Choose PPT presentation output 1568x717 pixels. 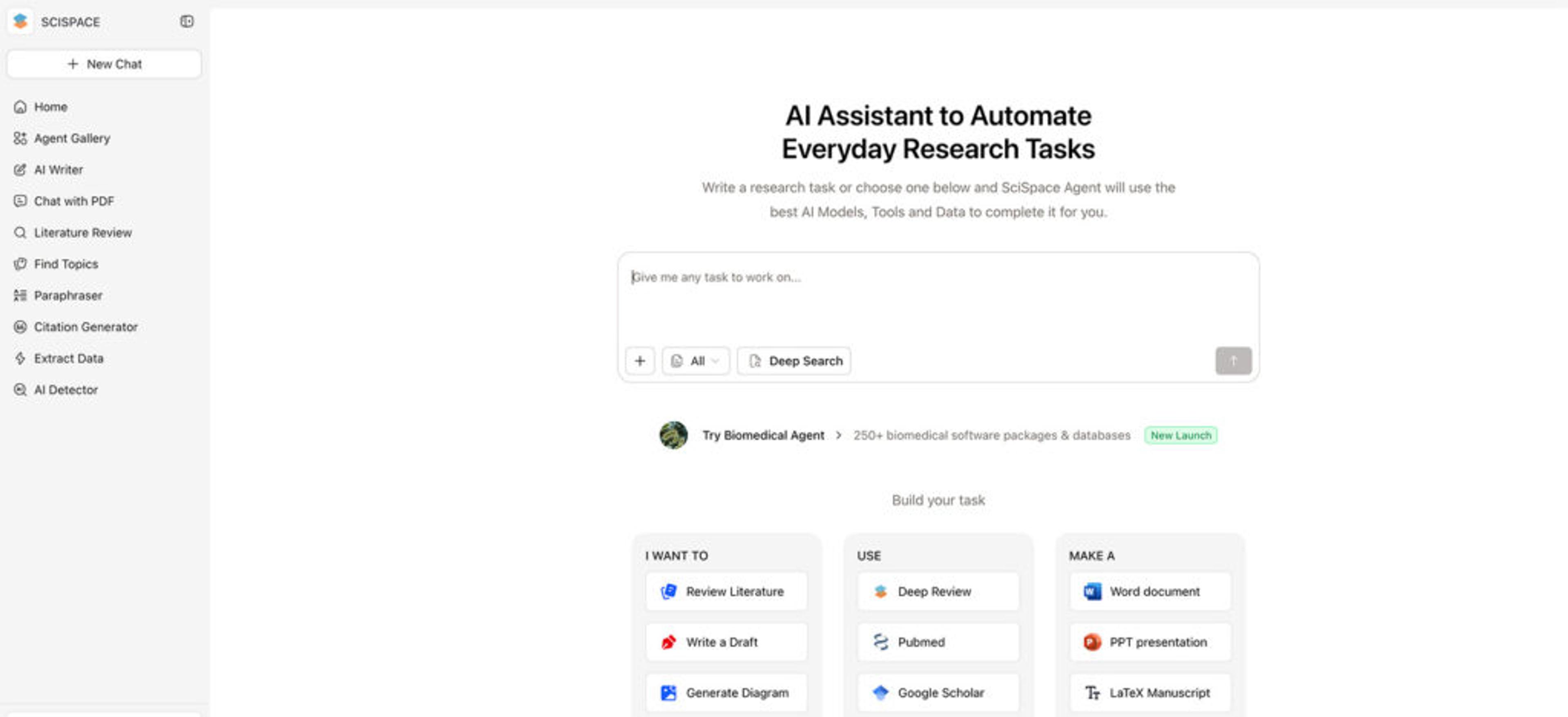click(1150, 642)
